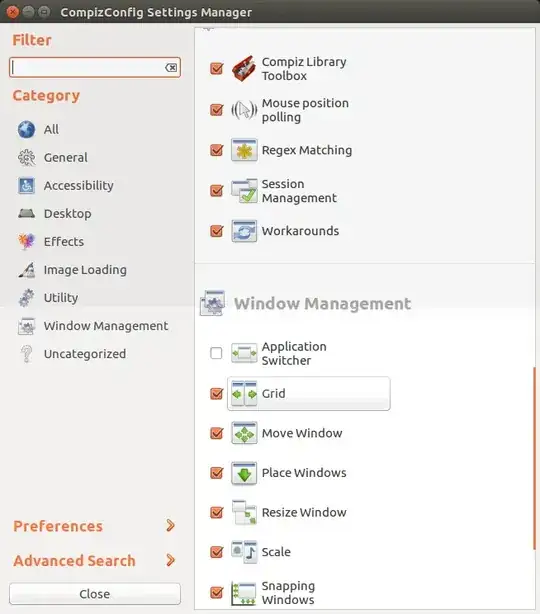The image size is (540, 614).
Task: Uncheck the Scale plugin checkbox
Action: [x=216, y=552]
